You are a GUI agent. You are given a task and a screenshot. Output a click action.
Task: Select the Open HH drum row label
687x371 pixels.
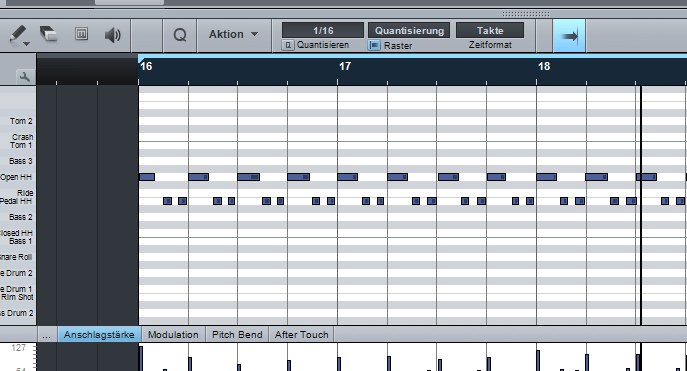[x=16, y=177]
